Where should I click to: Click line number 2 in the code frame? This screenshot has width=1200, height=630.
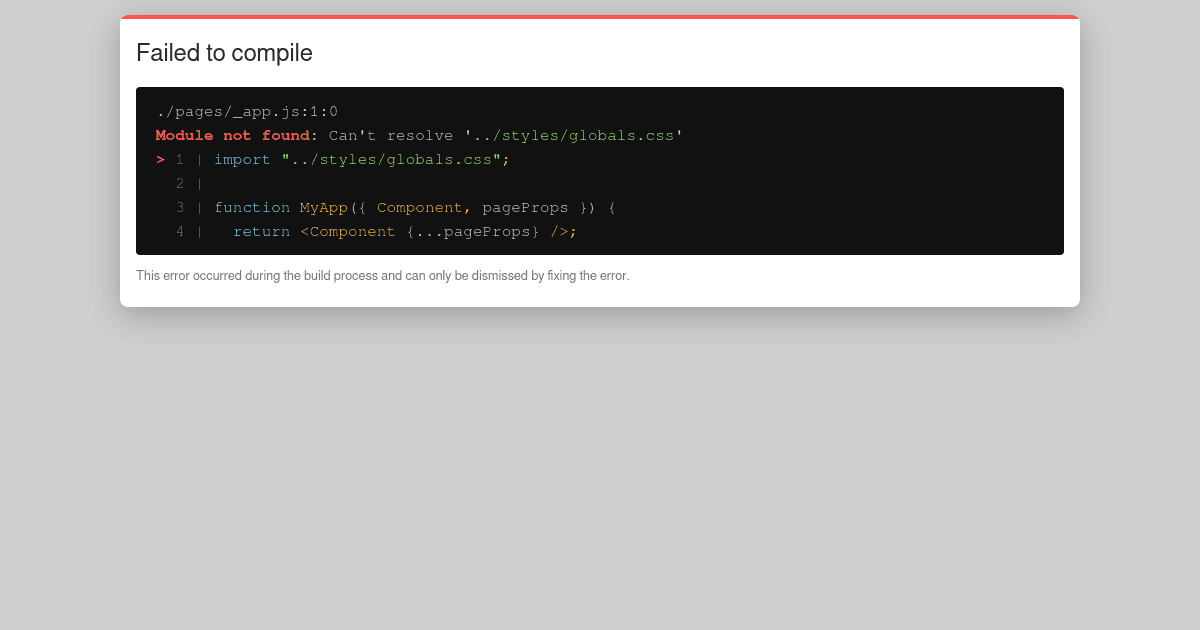point(180,183)
